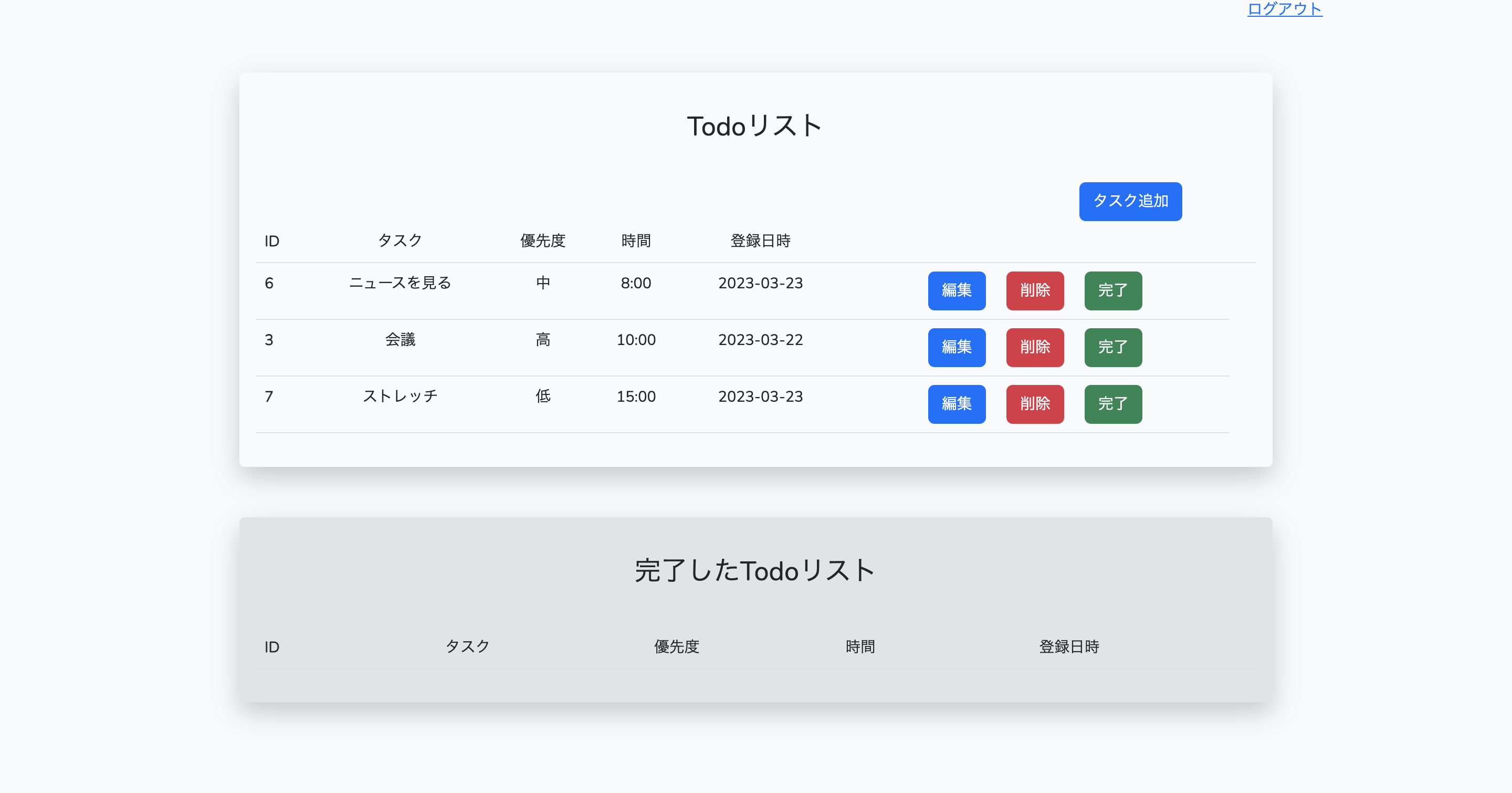Delete the ストレッチ task
1512x793 pixels.
pos(1035,404)
